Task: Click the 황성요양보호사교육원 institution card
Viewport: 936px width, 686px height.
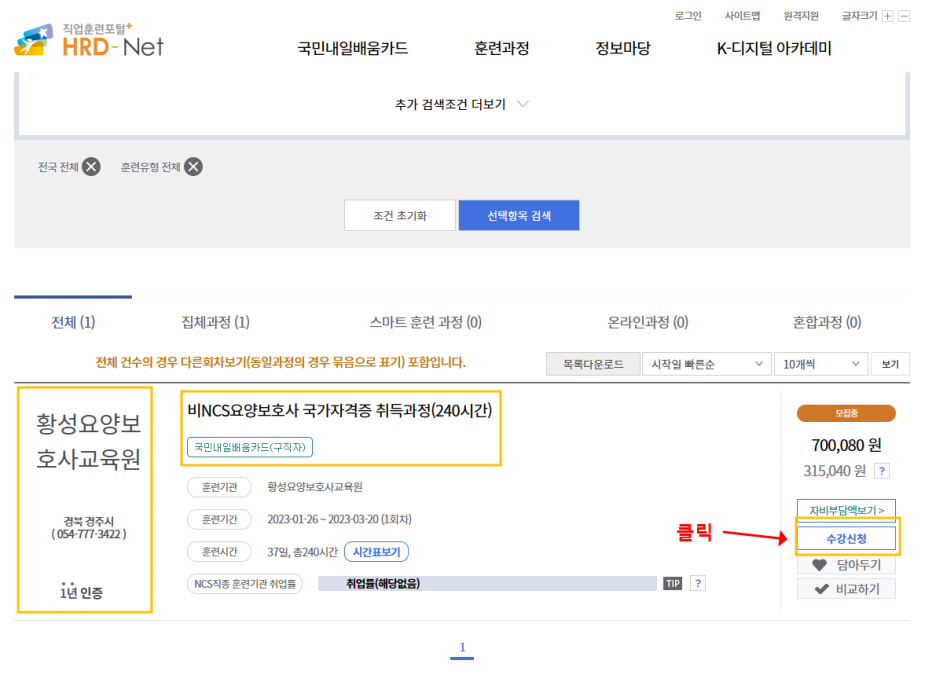Action: point(85,500)
